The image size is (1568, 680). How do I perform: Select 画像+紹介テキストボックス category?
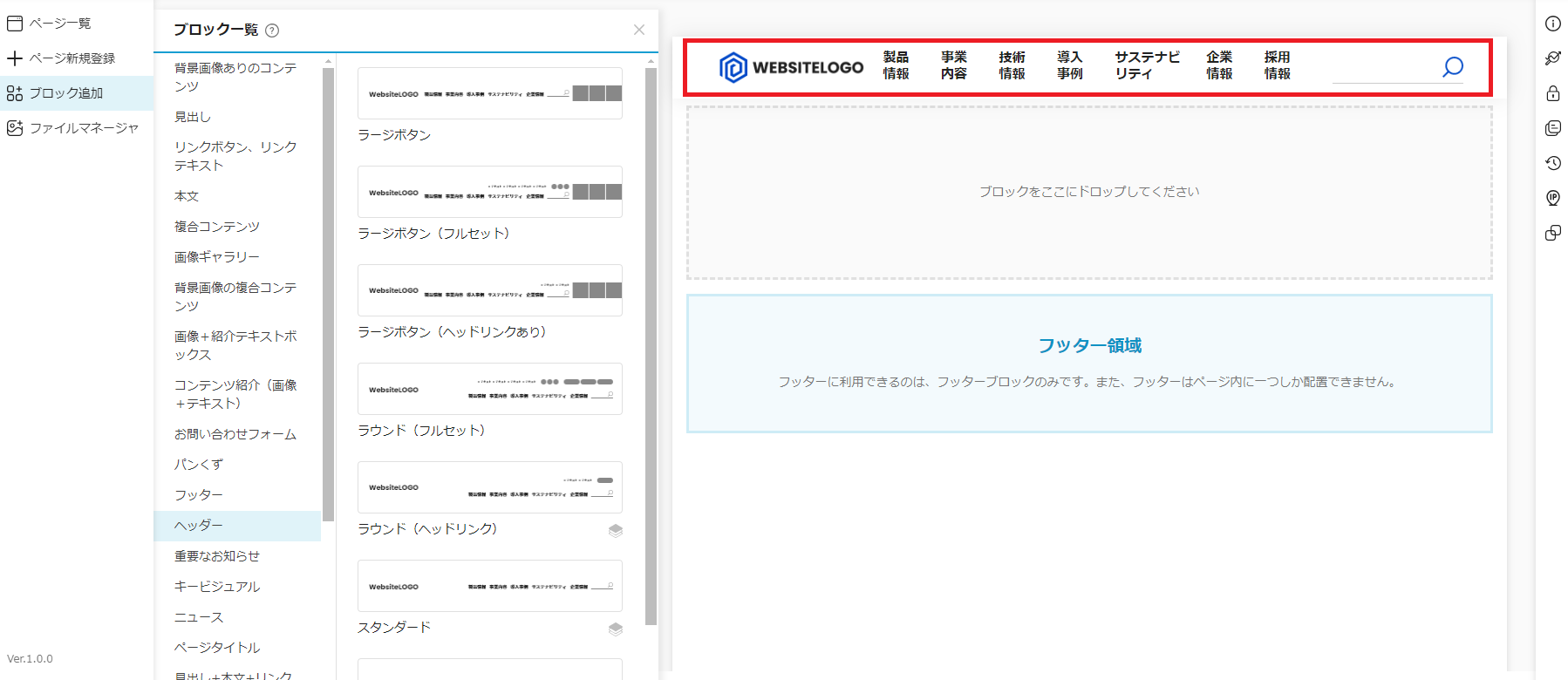[x=236, y=345]
